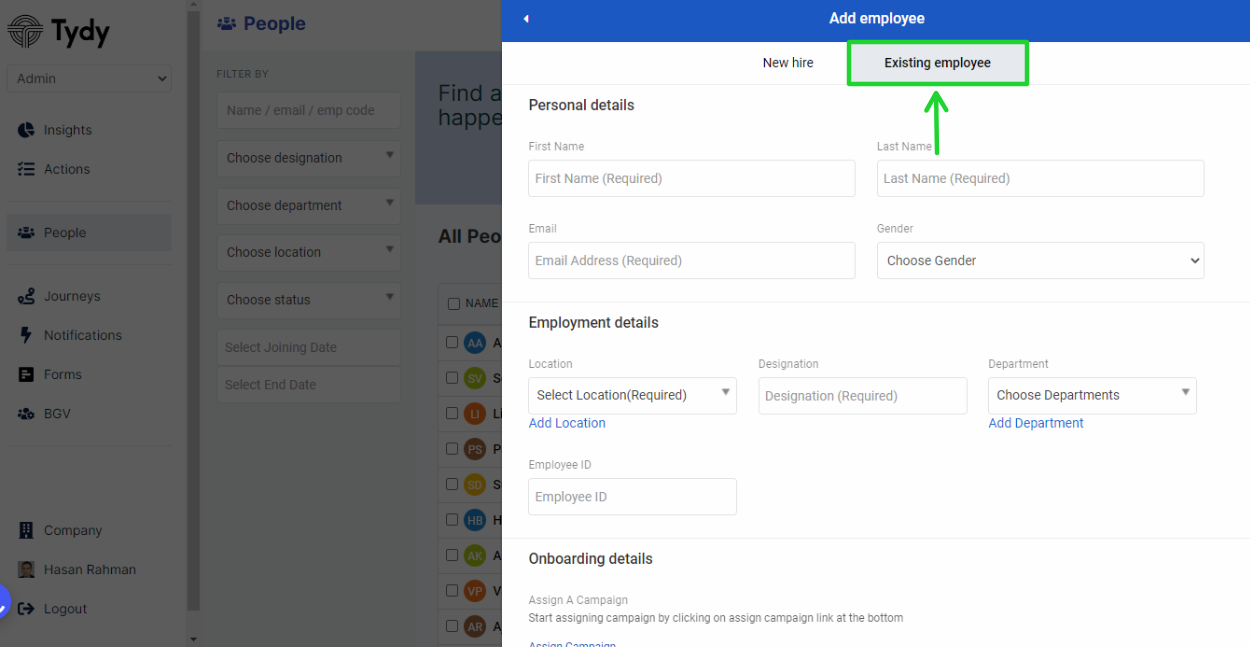Click the Designation input field
This screenshot has width=1250, height=647.
click(x=863, y=396)
